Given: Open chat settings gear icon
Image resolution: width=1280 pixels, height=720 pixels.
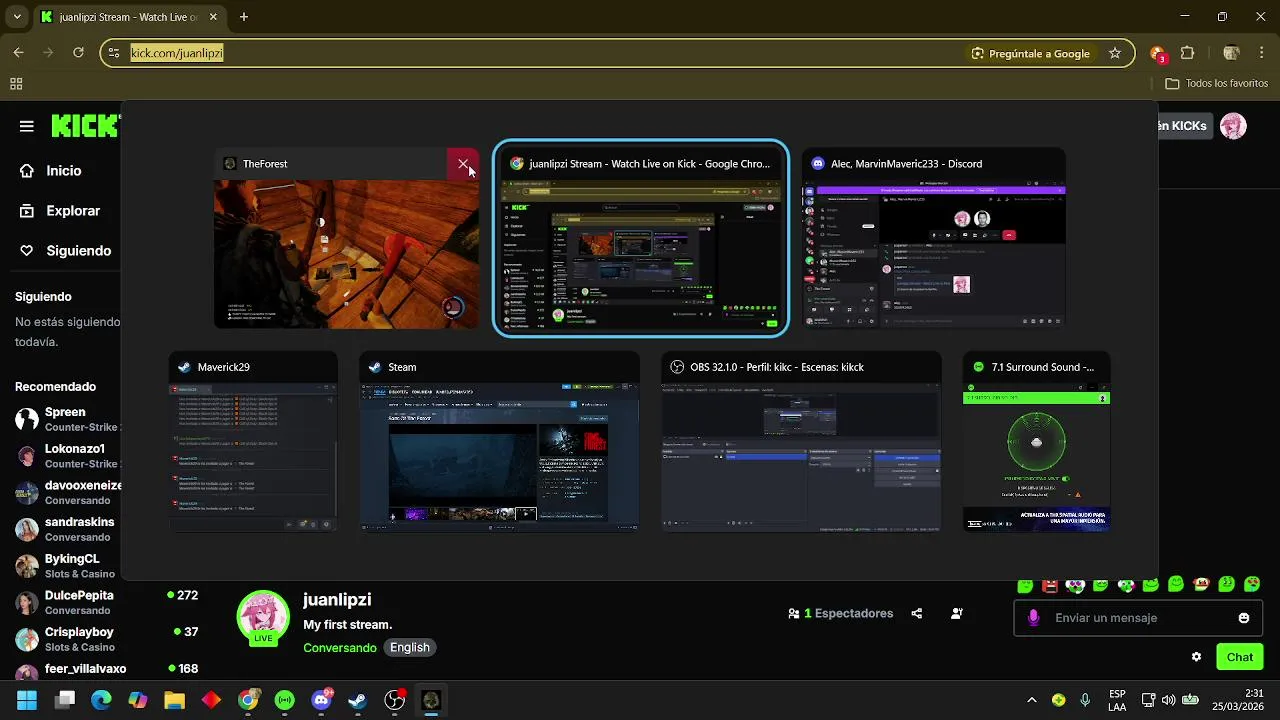Looking at the screenshot, I should 1196,657.
